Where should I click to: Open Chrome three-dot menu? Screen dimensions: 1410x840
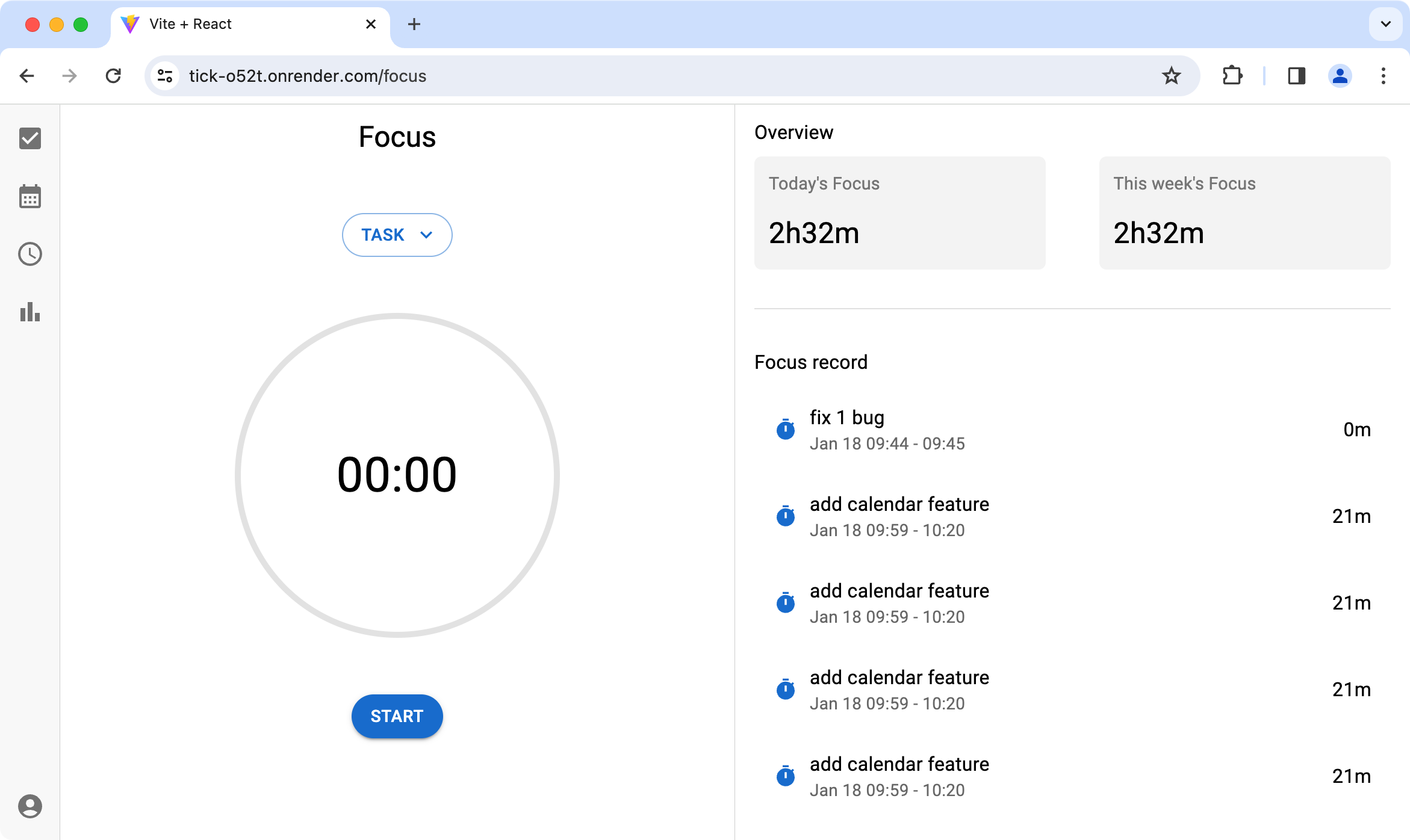pyautogui.click(x=1383, y=76)
